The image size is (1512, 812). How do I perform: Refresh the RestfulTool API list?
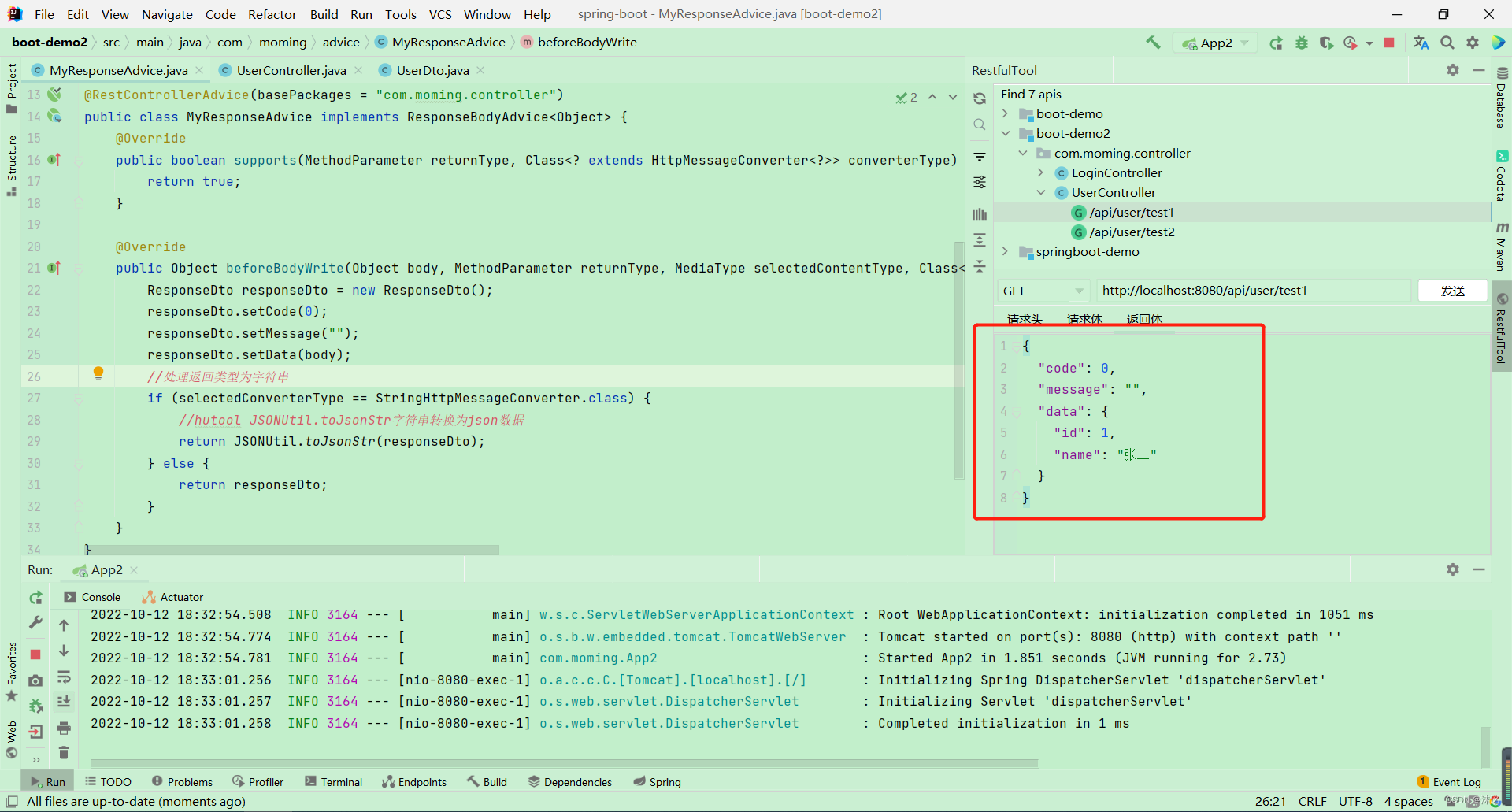coord(979,97)
